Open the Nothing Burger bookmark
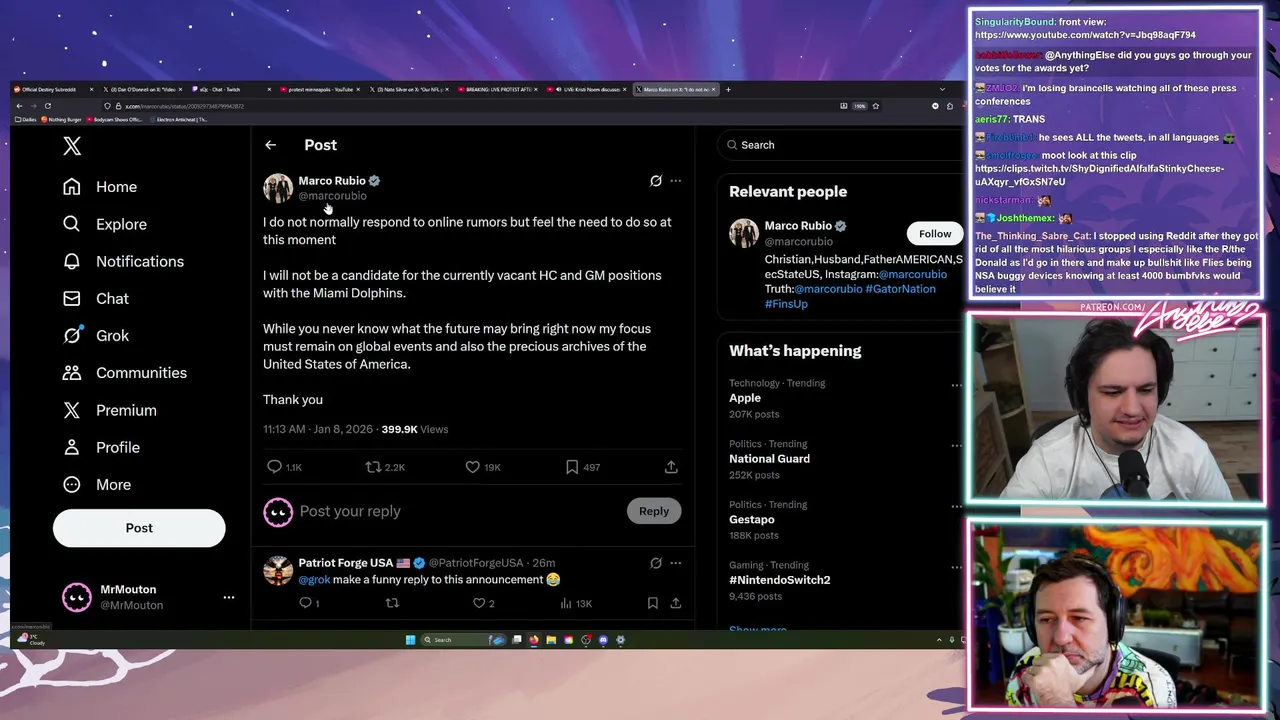This screenshot has width=1280, height=720. (x=63, y=119)
